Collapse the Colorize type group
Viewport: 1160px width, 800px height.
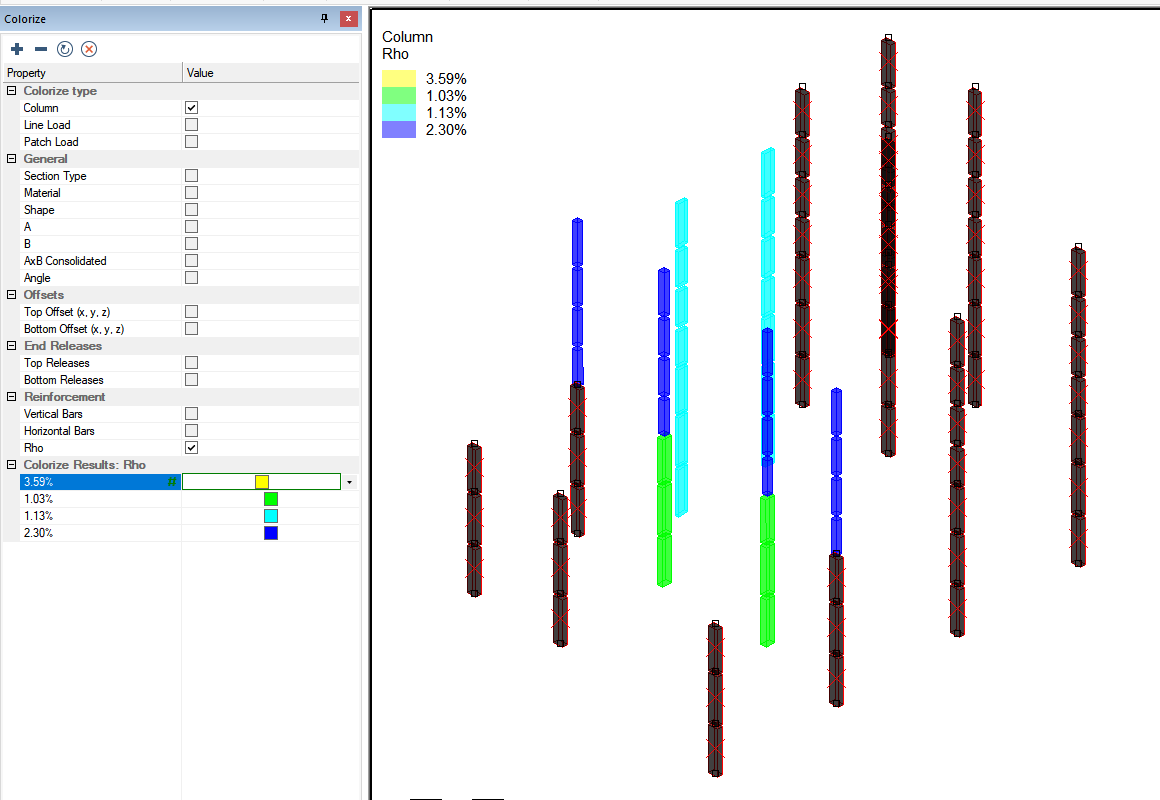coord(12,91)
